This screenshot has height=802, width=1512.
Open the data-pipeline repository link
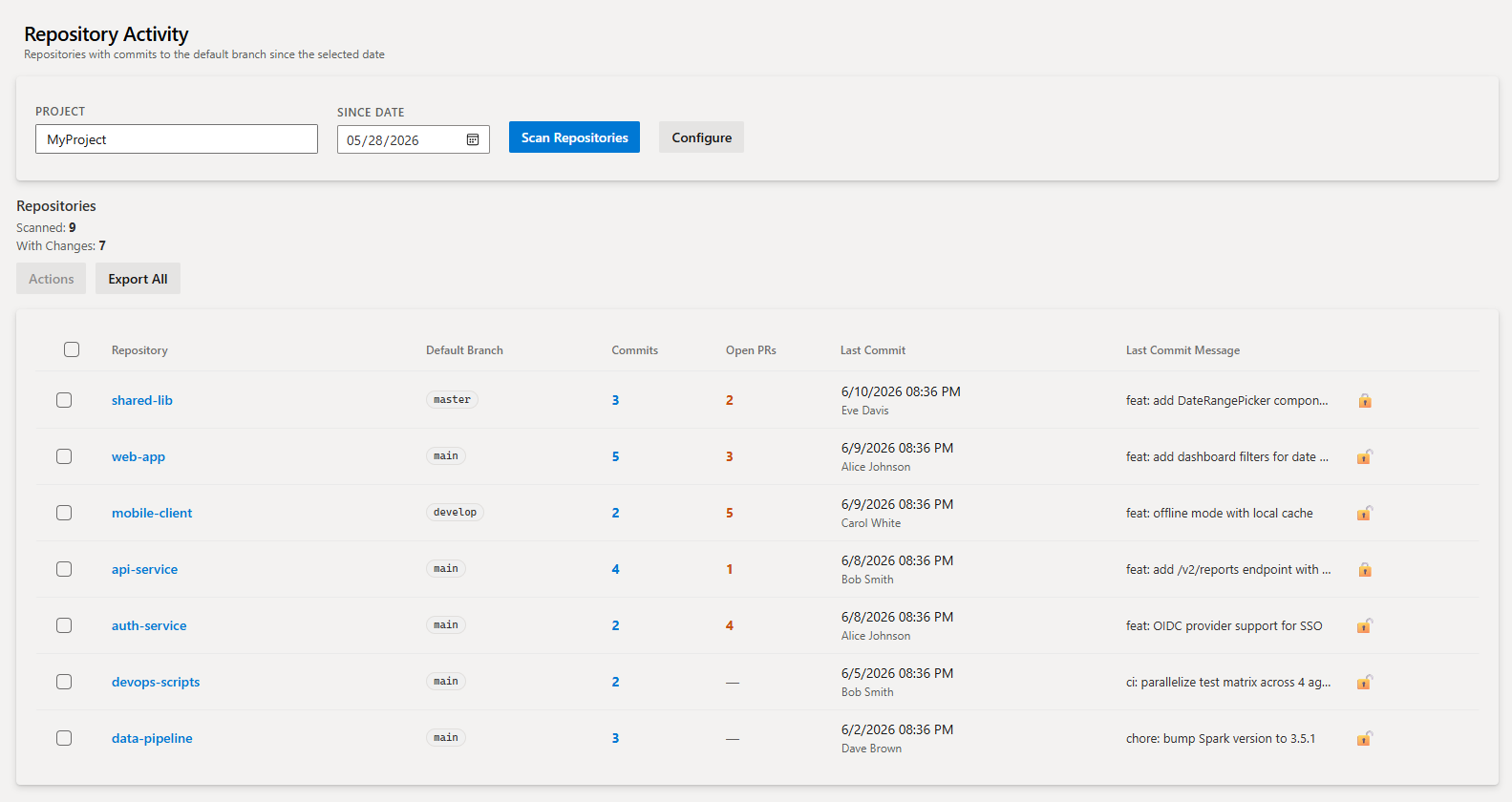pyautogui.click(x=152, y=738)
